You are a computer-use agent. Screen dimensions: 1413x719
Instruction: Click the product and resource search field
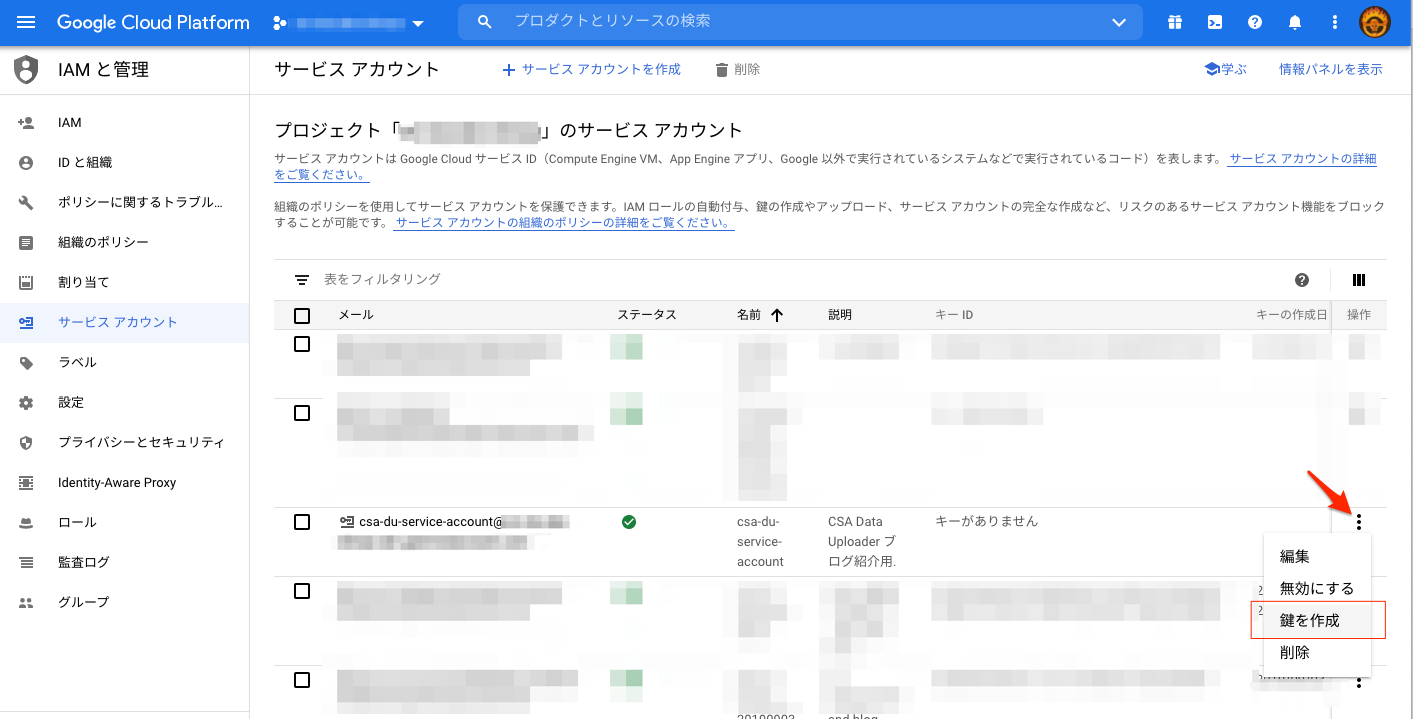[x=800, y=21]
